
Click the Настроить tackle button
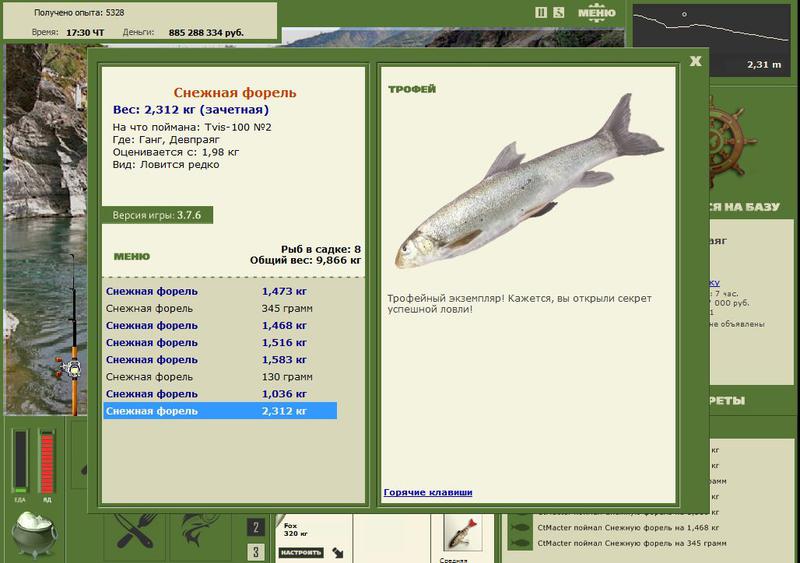pyautogui.click(x=301, y=552)
